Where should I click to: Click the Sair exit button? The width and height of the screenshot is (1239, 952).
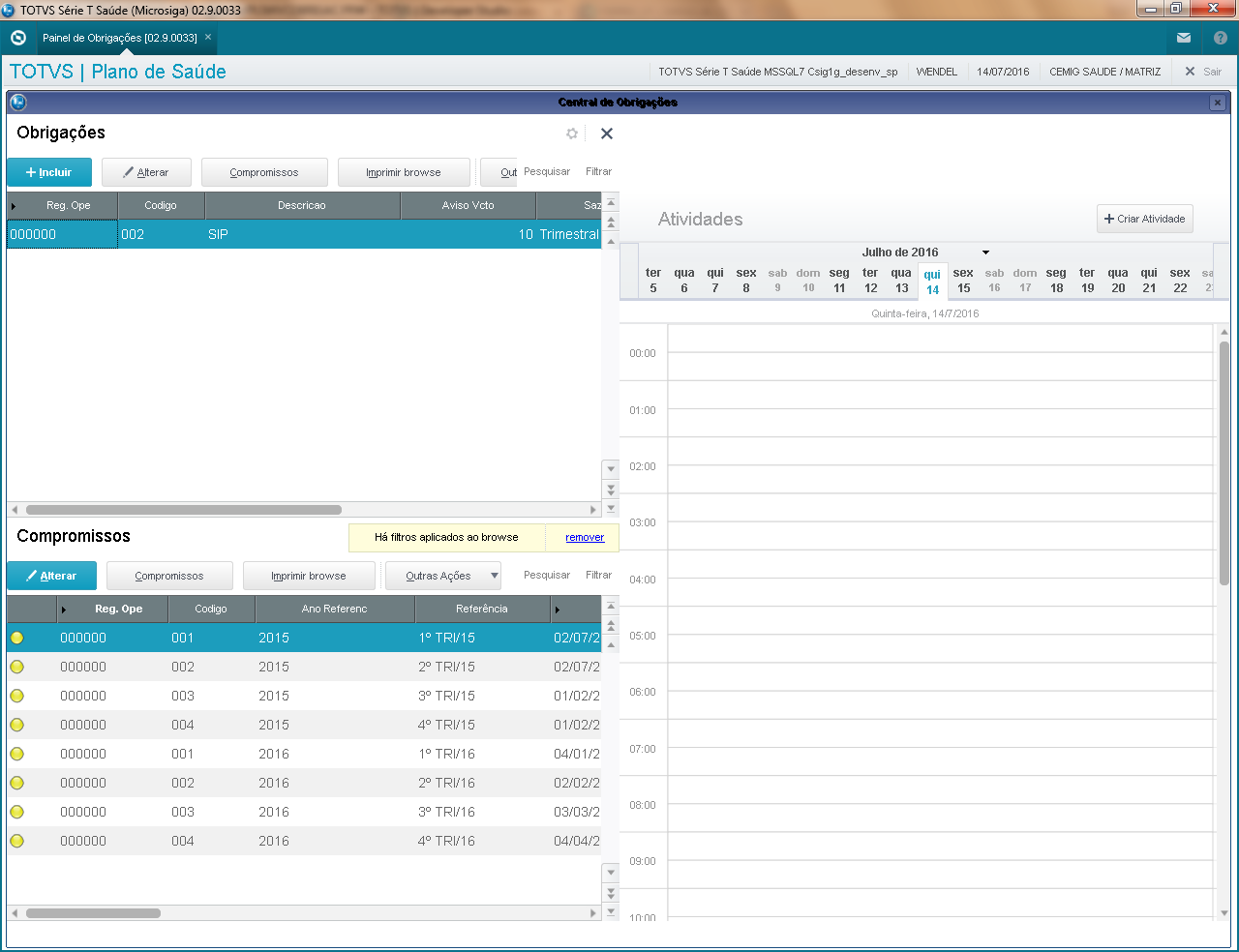pos(1203,72)
